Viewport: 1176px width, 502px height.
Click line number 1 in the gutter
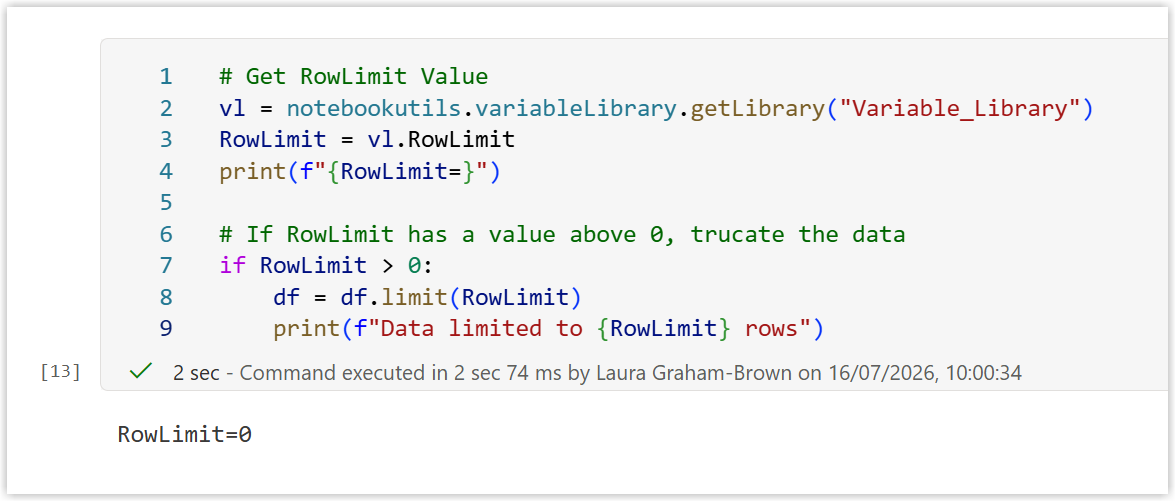point(165,77)
